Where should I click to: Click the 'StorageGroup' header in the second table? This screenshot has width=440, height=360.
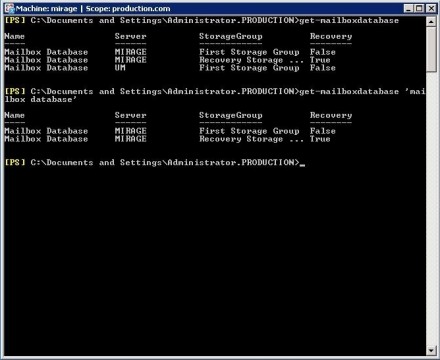pos(231,116)
